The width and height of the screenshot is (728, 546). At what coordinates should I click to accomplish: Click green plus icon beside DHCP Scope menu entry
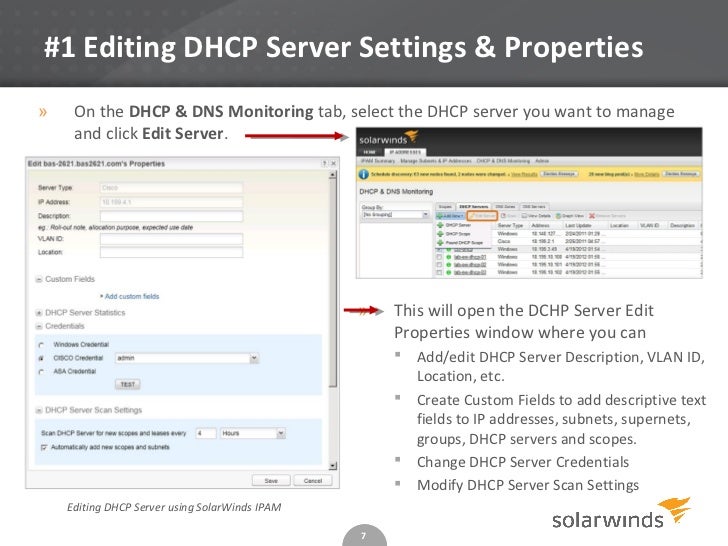point(440,234)
